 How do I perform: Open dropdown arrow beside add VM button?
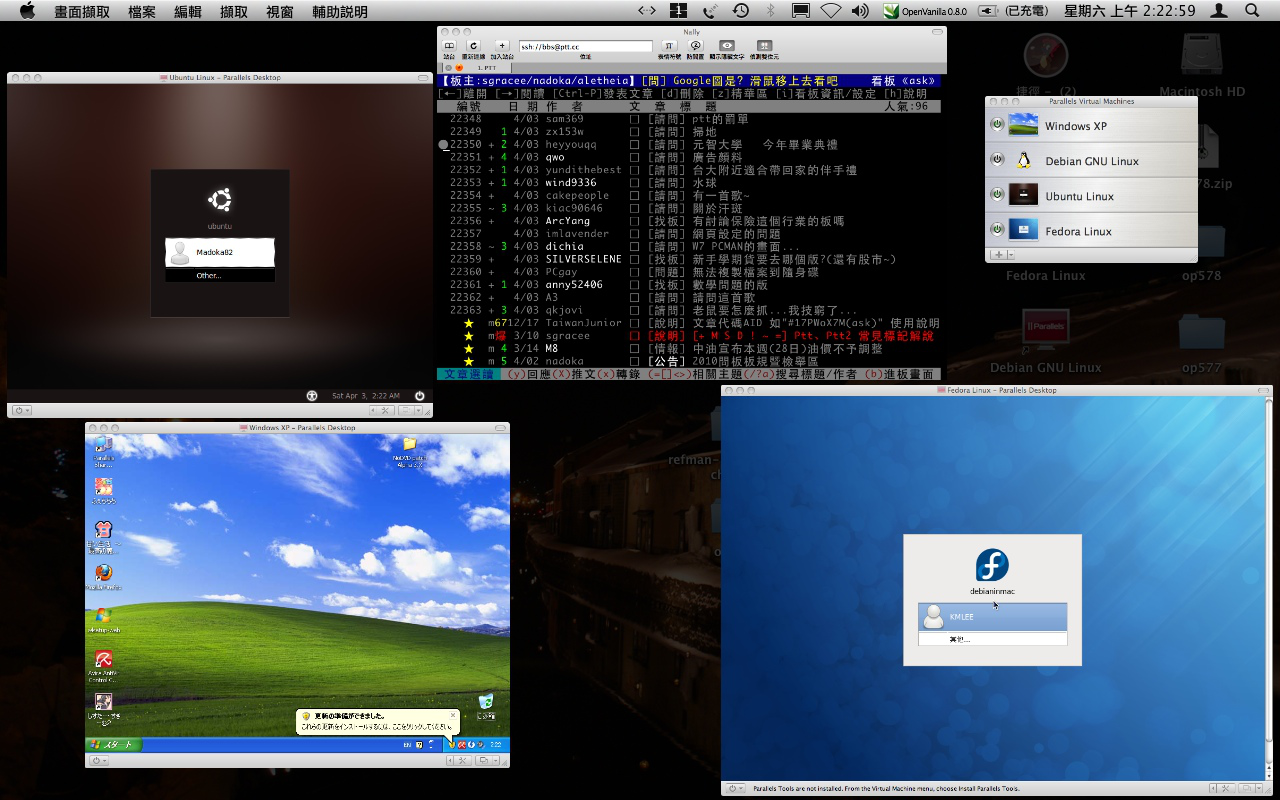[x=1010, y=255]
